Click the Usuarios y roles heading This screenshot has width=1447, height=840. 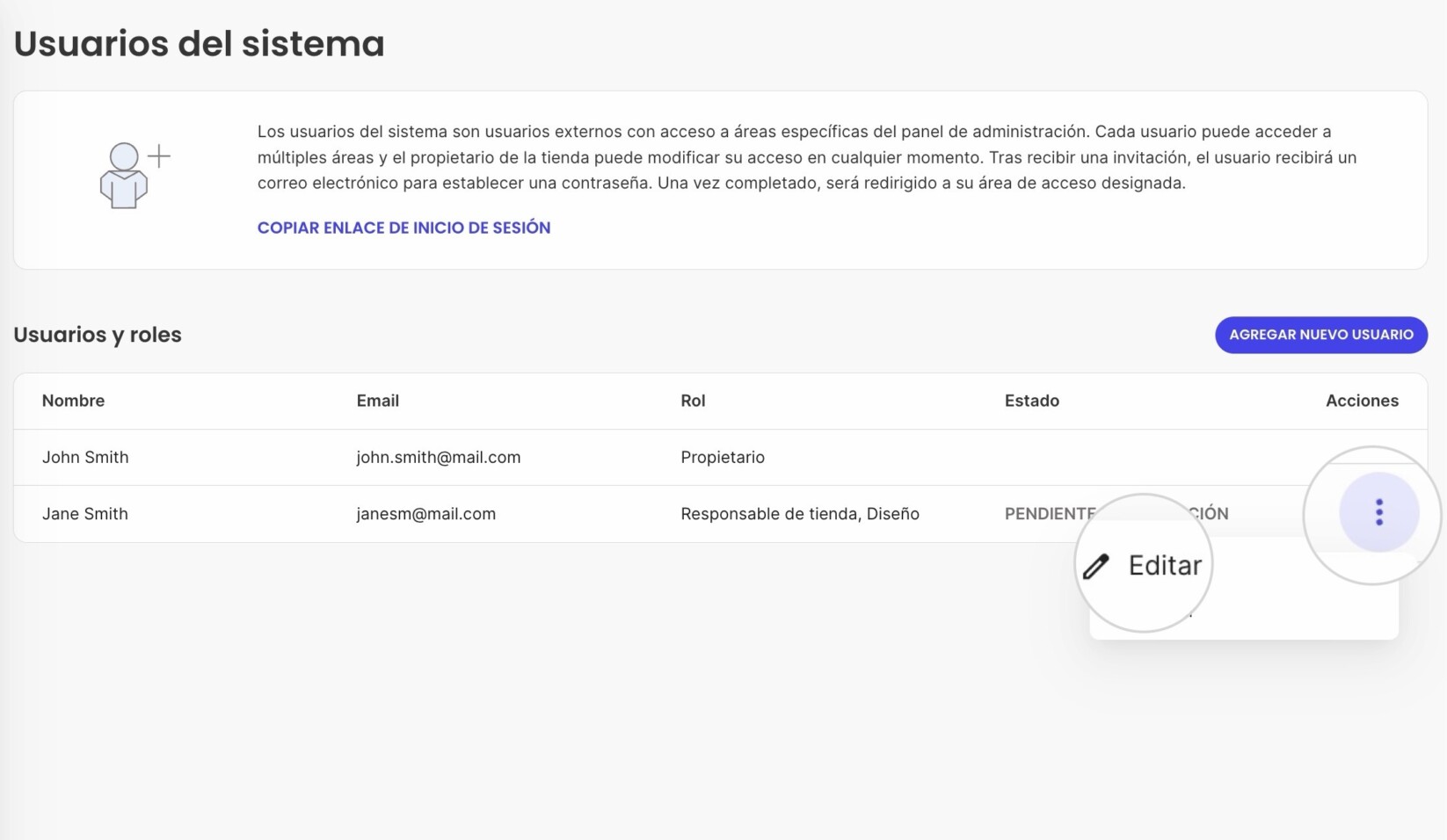point(98,335)
